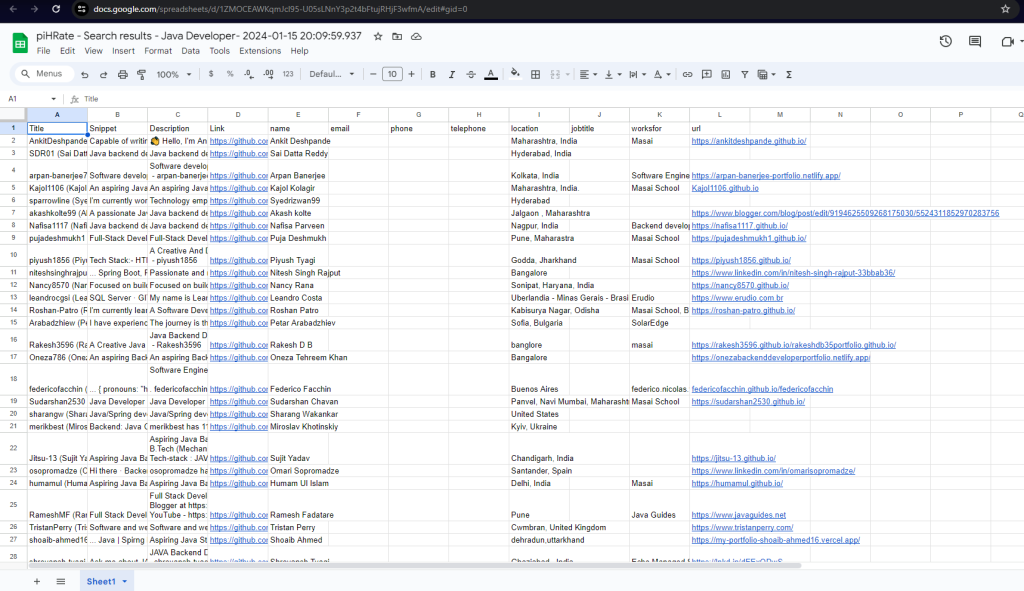
Task: Open the Insert menu
Action: [123, 51]
